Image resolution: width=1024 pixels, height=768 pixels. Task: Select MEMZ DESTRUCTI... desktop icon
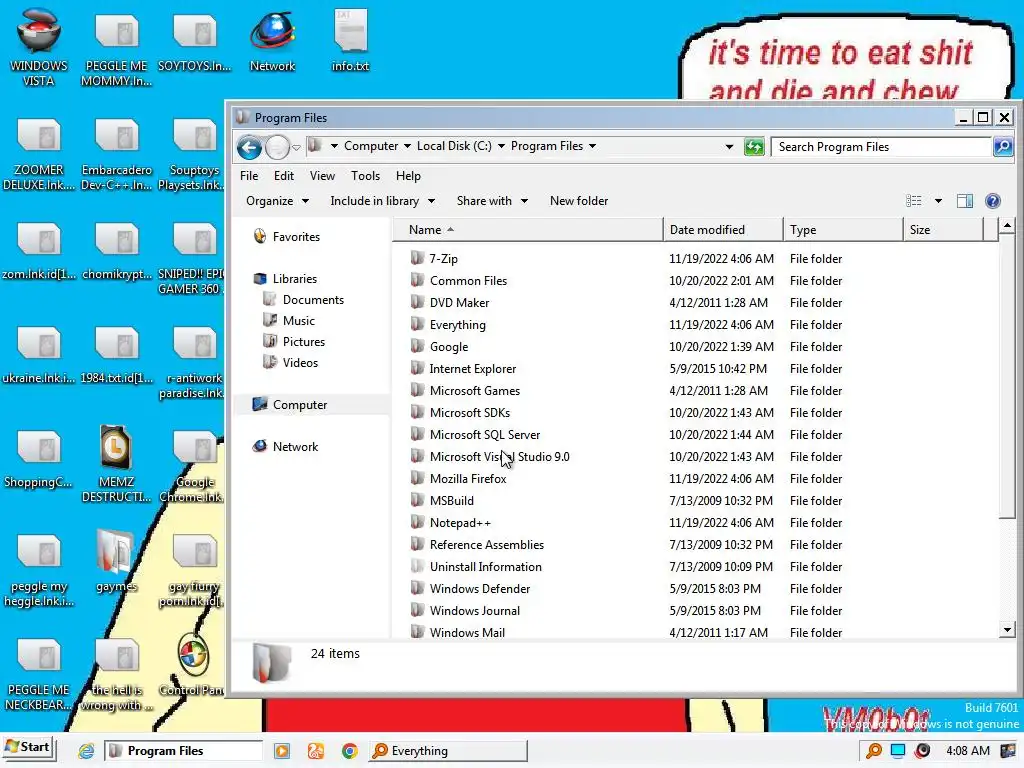click(x=116, y=464)
